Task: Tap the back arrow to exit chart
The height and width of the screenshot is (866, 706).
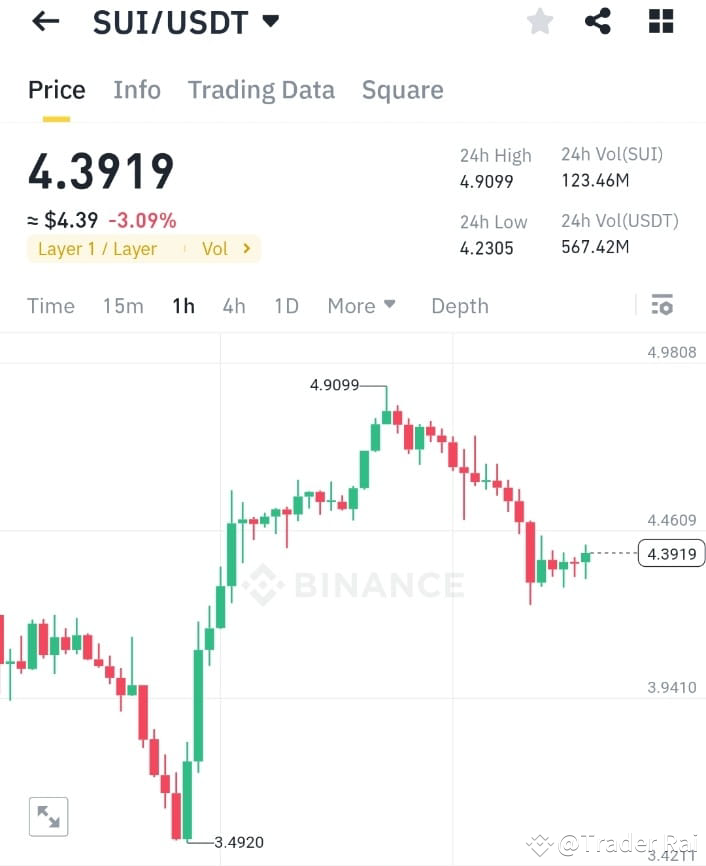Action: click(46, 21)
